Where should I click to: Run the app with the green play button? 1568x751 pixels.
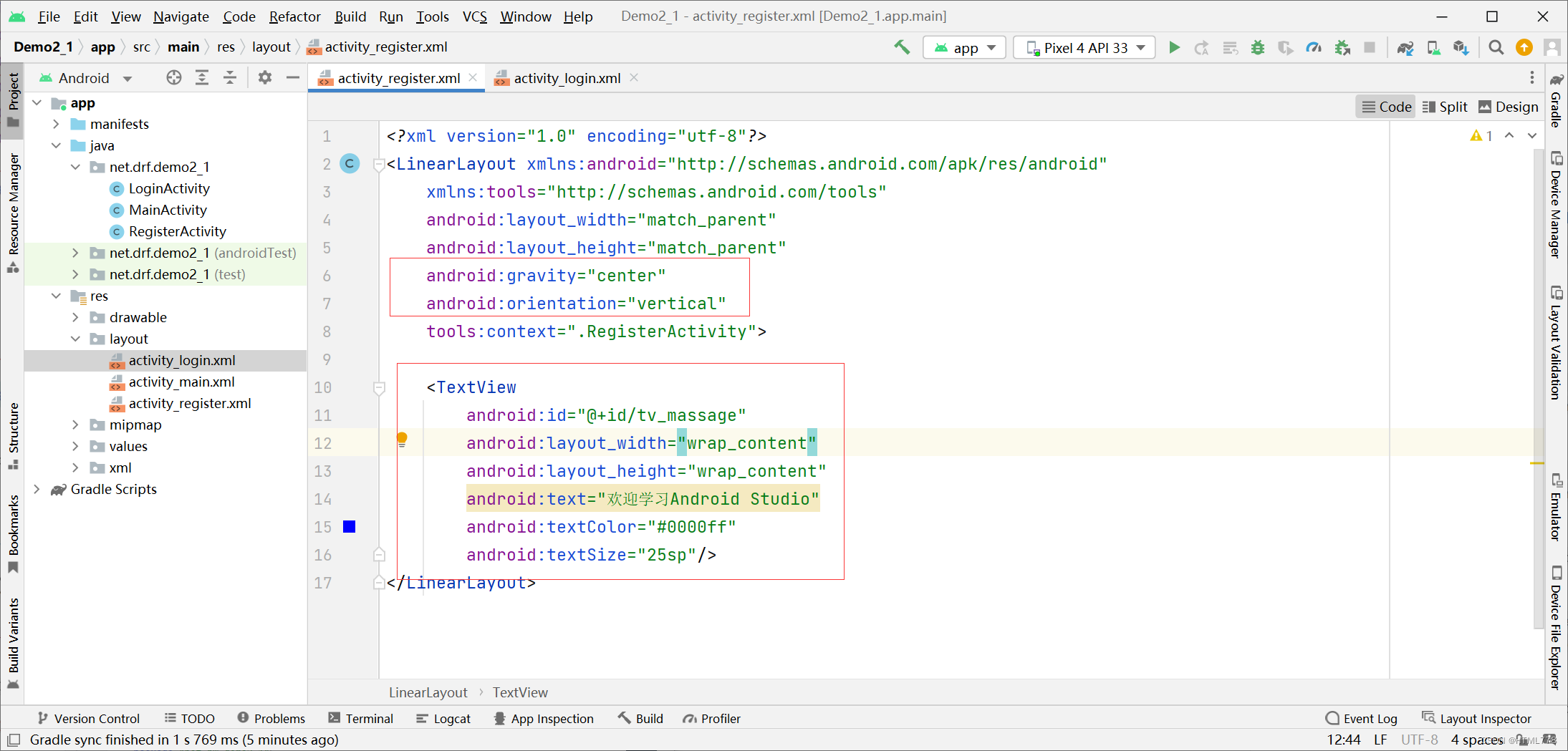click(x=1174, y=47)
